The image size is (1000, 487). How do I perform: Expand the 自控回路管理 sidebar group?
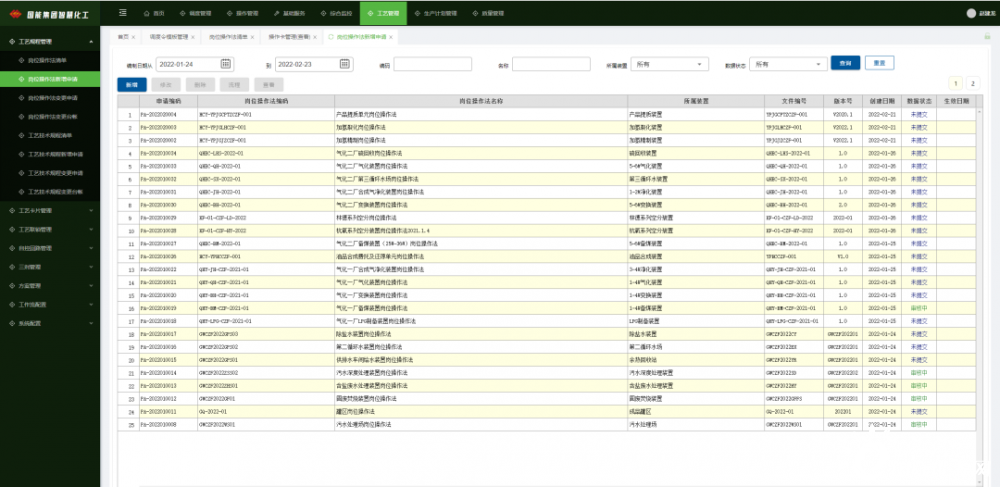(x=91, y=248)
